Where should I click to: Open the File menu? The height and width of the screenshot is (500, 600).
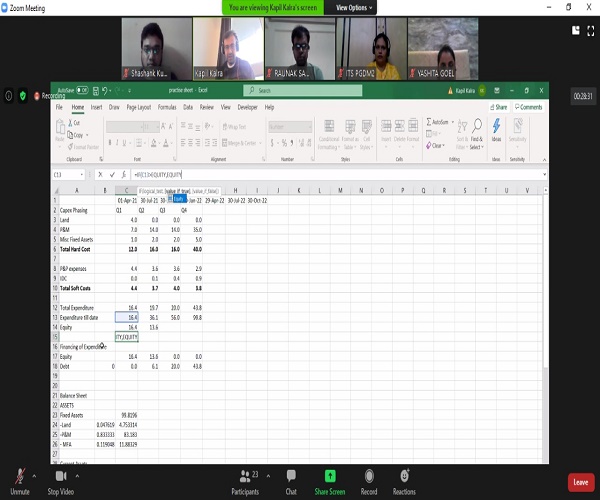tap(59, 107)
